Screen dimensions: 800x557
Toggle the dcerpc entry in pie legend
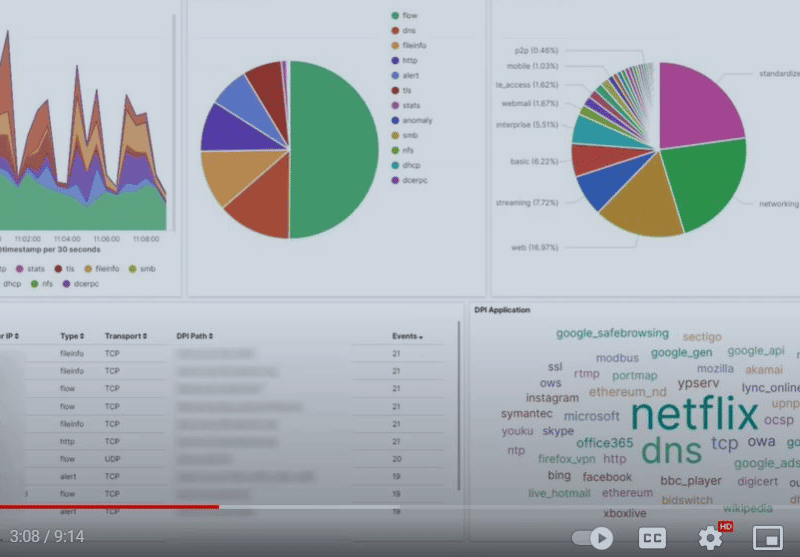[409, 180]
